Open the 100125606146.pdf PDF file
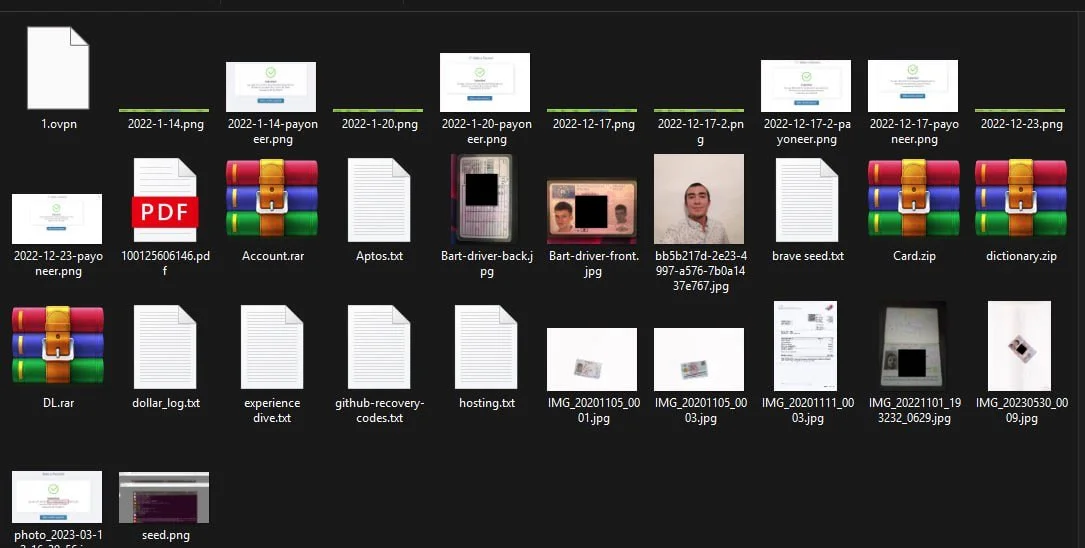The image size is (1085, 548). click(165, 197)
